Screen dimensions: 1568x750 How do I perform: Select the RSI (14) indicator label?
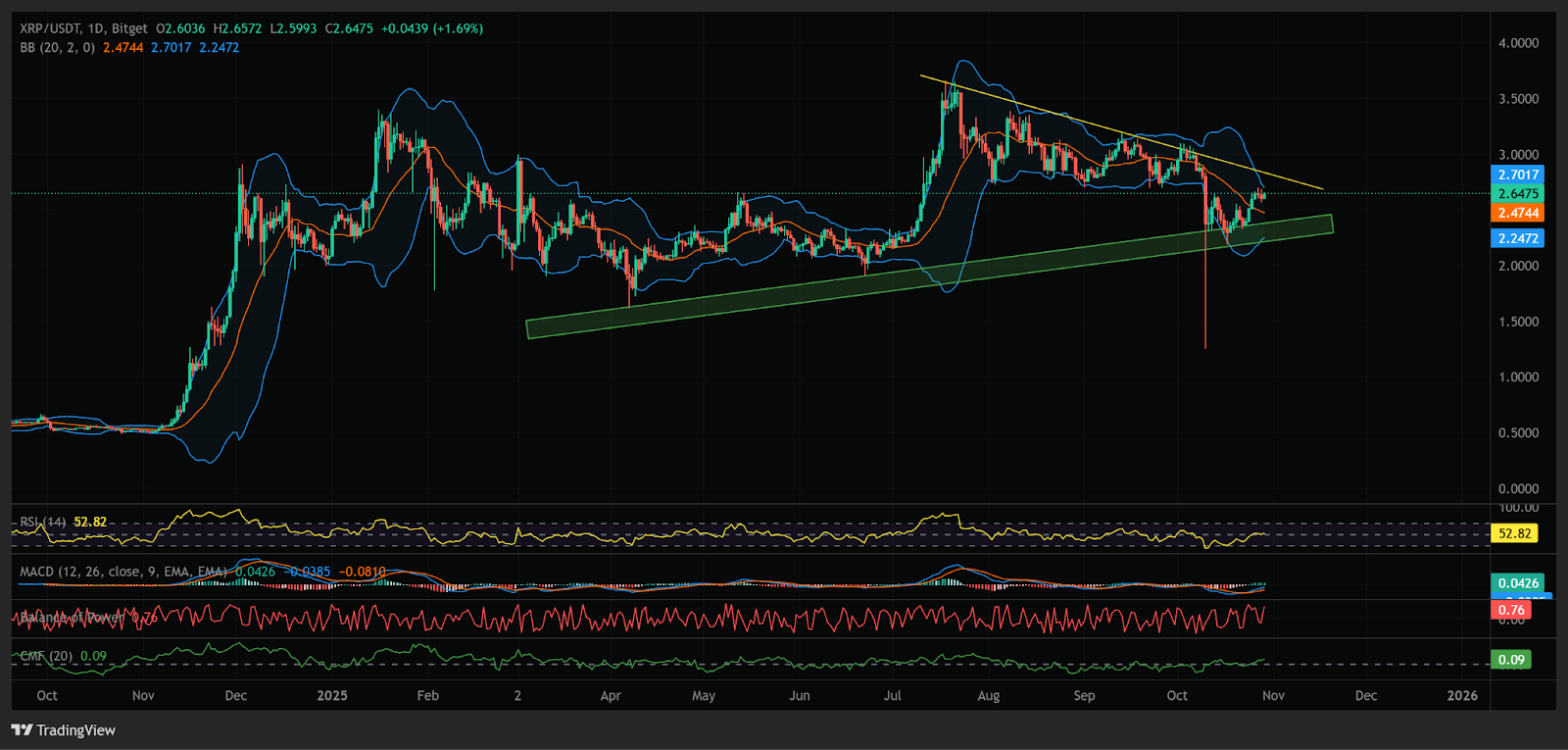tap(43, 522)
